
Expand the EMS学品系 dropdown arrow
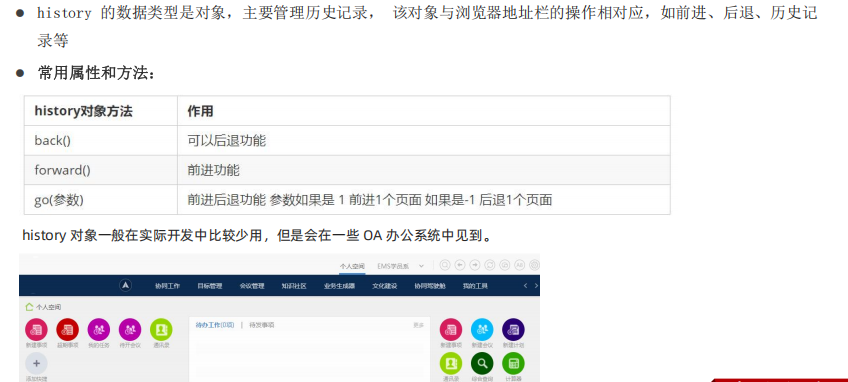(422, 266)
